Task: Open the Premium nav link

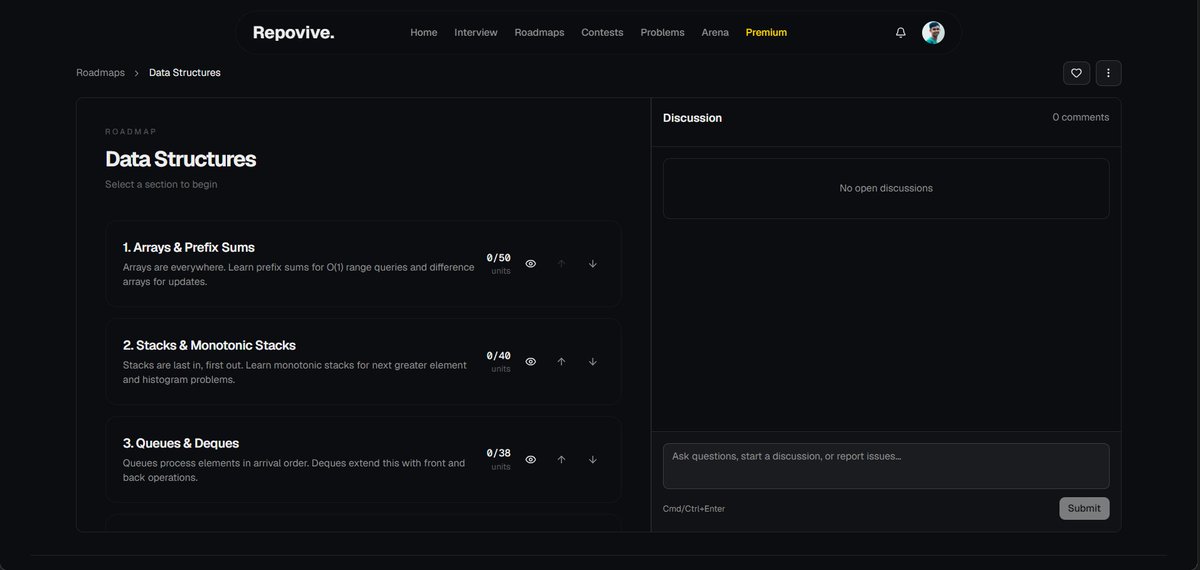Action: click(x=766, y=32)
